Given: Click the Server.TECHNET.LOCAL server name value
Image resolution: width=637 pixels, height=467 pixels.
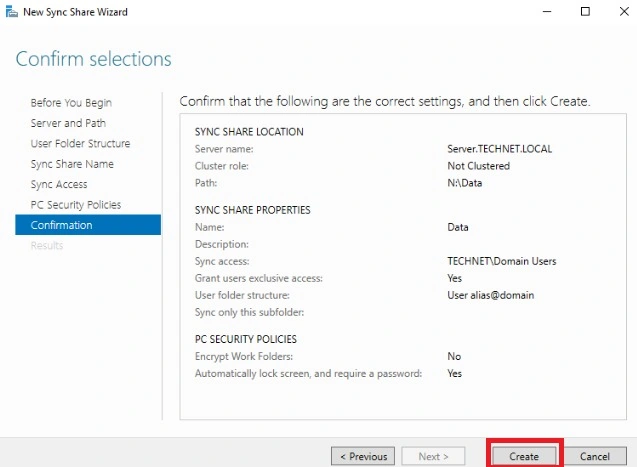Looking at the screenshot, I should tap(500, 149).
